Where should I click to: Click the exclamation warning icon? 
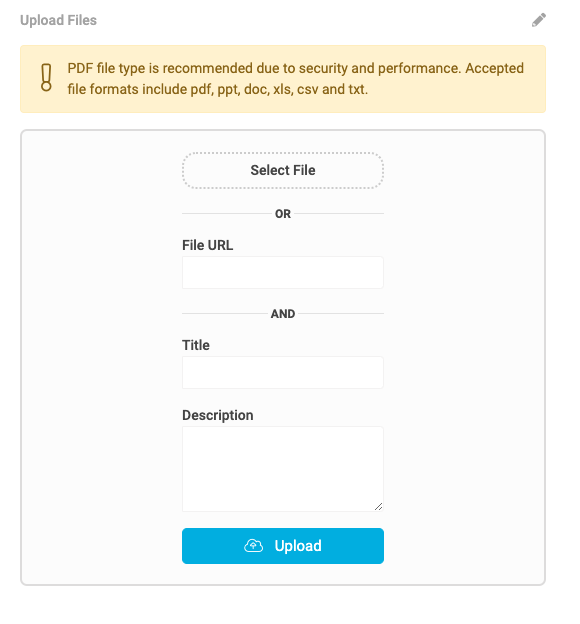coord(46,78)
